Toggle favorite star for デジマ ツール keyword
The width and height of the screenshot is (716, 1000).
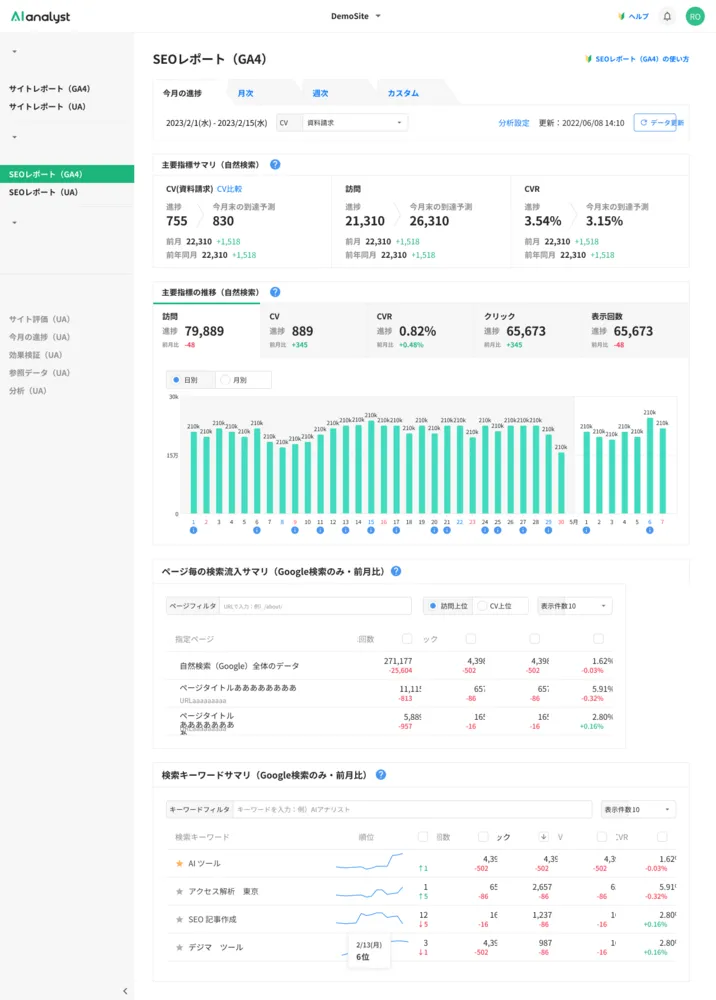[x=179, y=948]
